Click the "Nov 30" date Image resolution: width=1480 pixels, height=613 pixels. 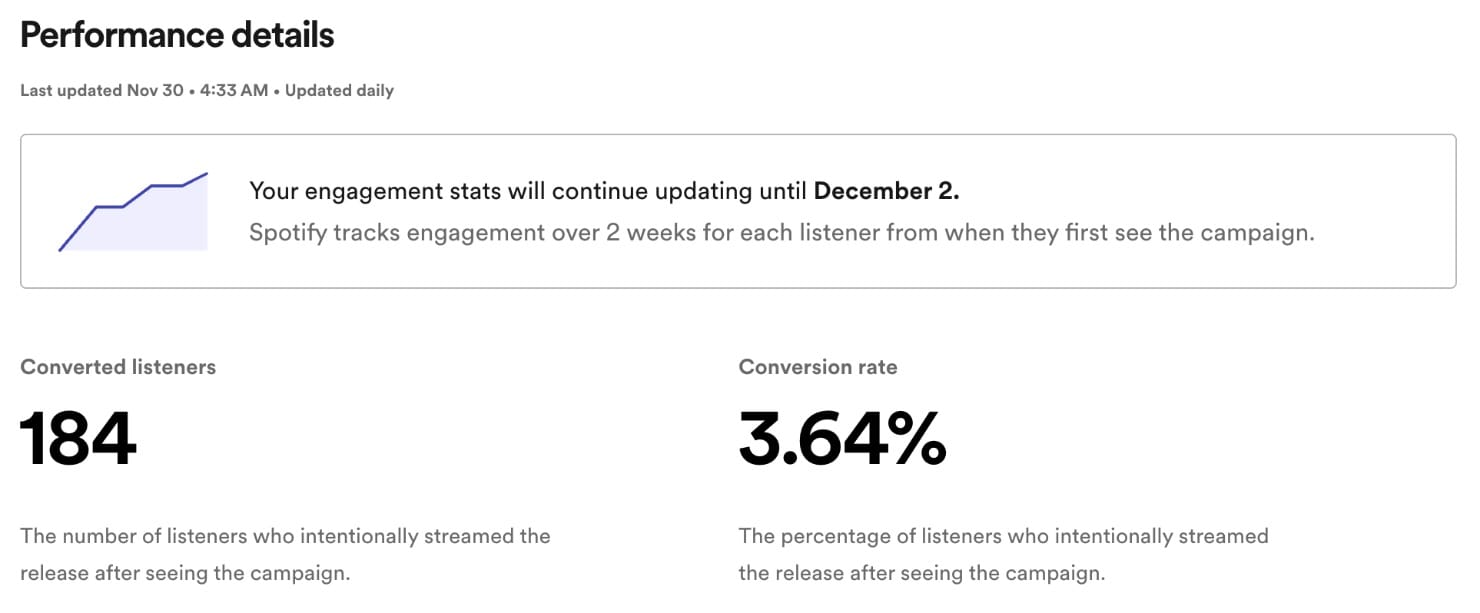pyautogui.click(x=155, y=91)
